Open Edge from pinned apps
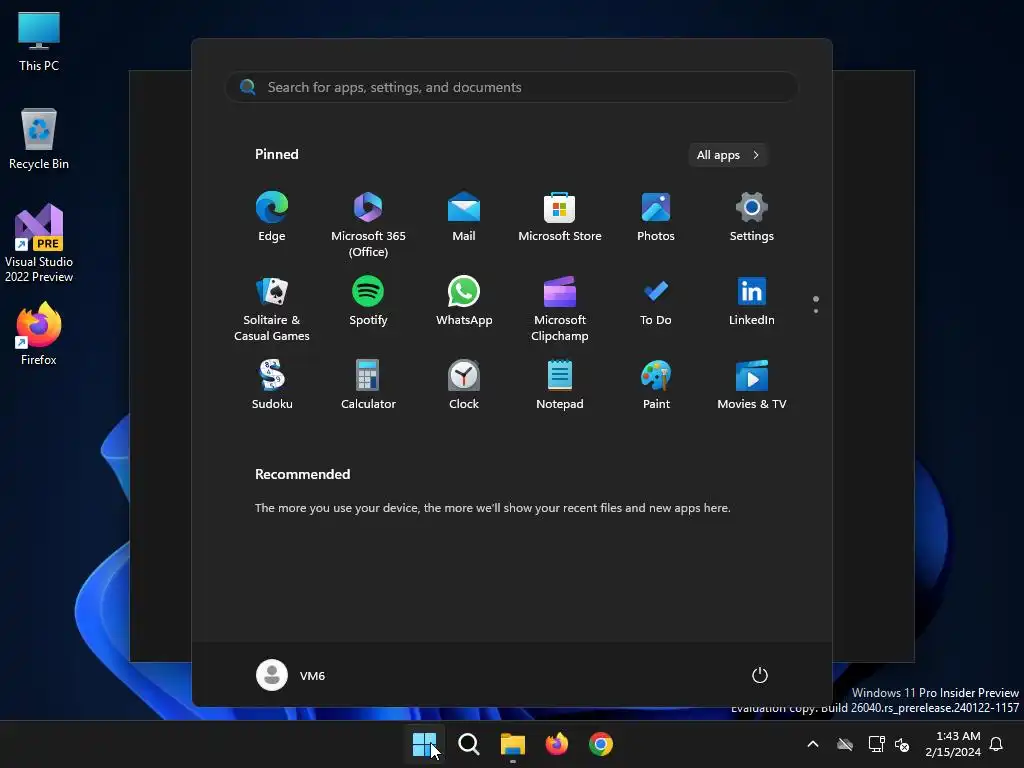This screenshot has width=1024, height=768. point(272,217)
